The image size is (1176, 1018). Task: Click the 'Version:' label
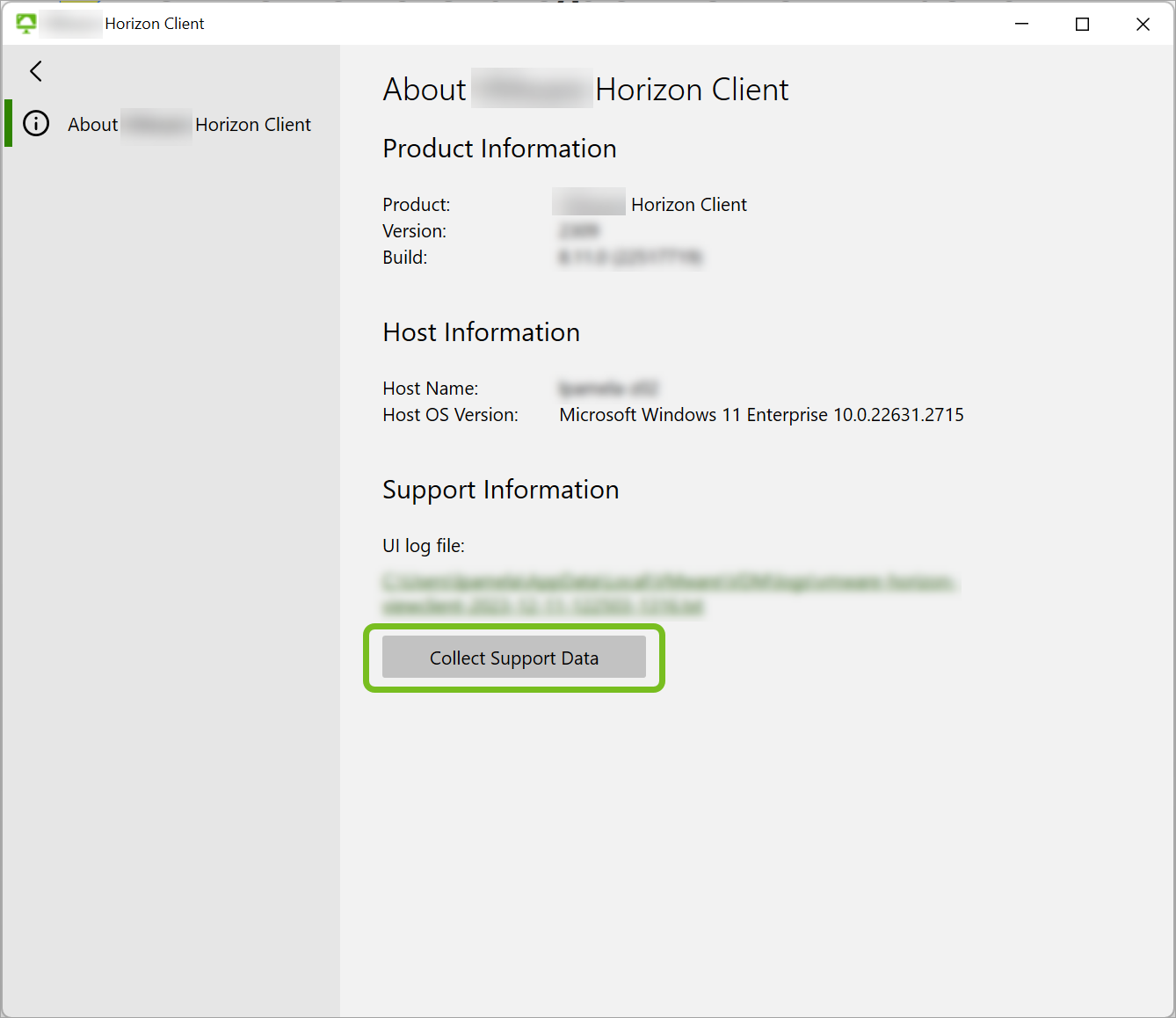click(415, 231)
